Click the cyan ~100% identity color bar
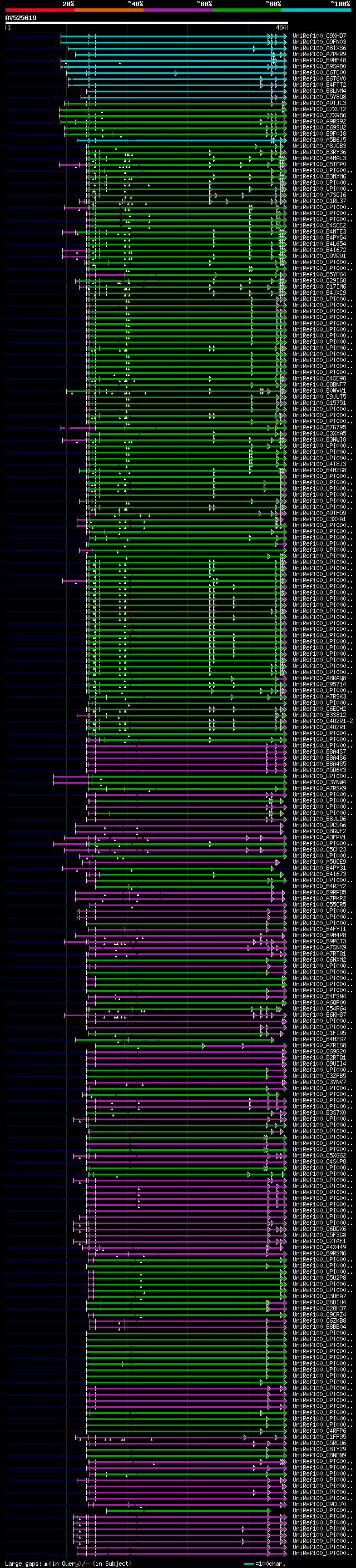 pyautogui.click(x=316, y=10)
